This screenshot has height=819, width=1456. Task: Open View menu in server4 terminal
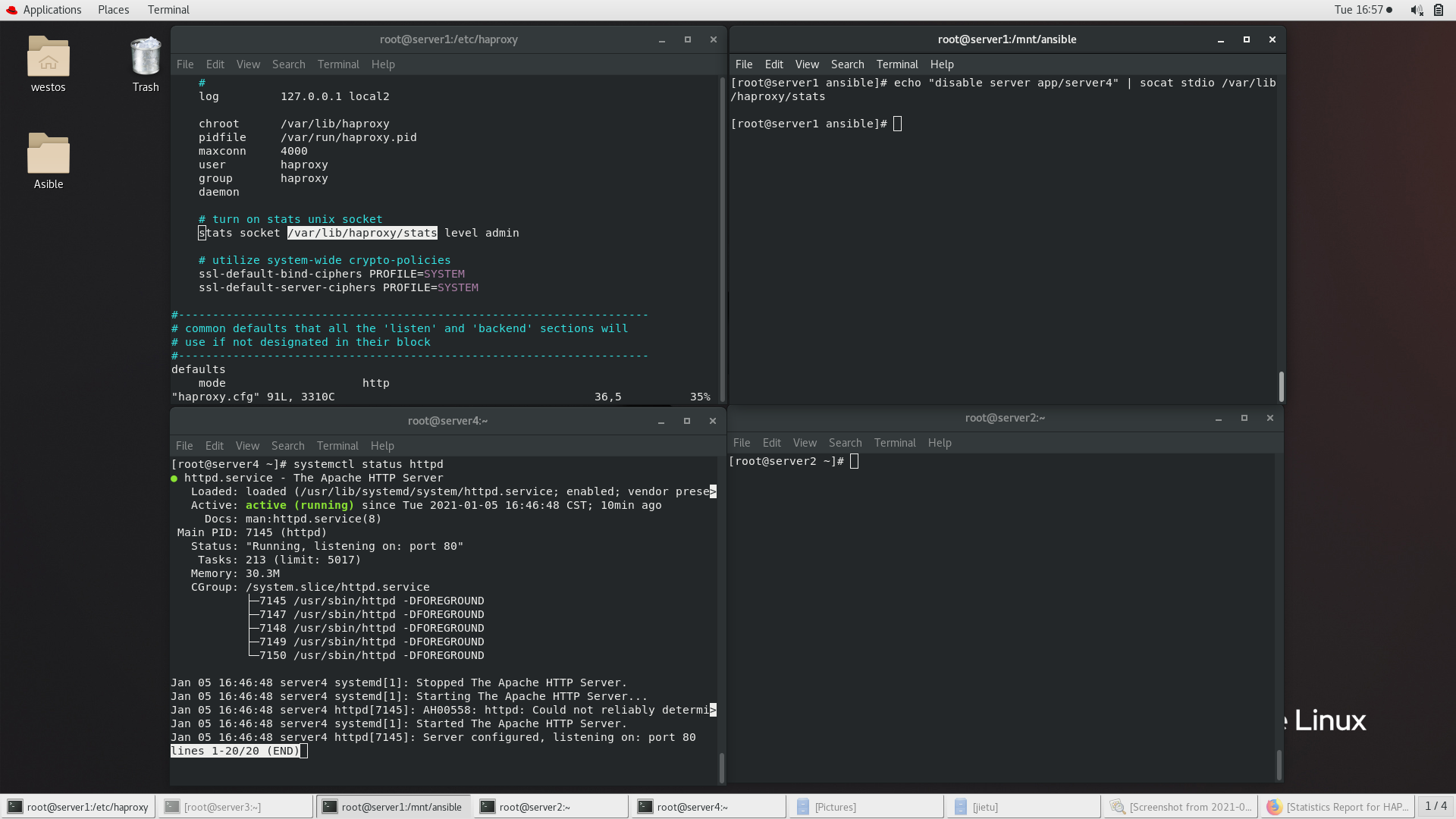(247, 446)
